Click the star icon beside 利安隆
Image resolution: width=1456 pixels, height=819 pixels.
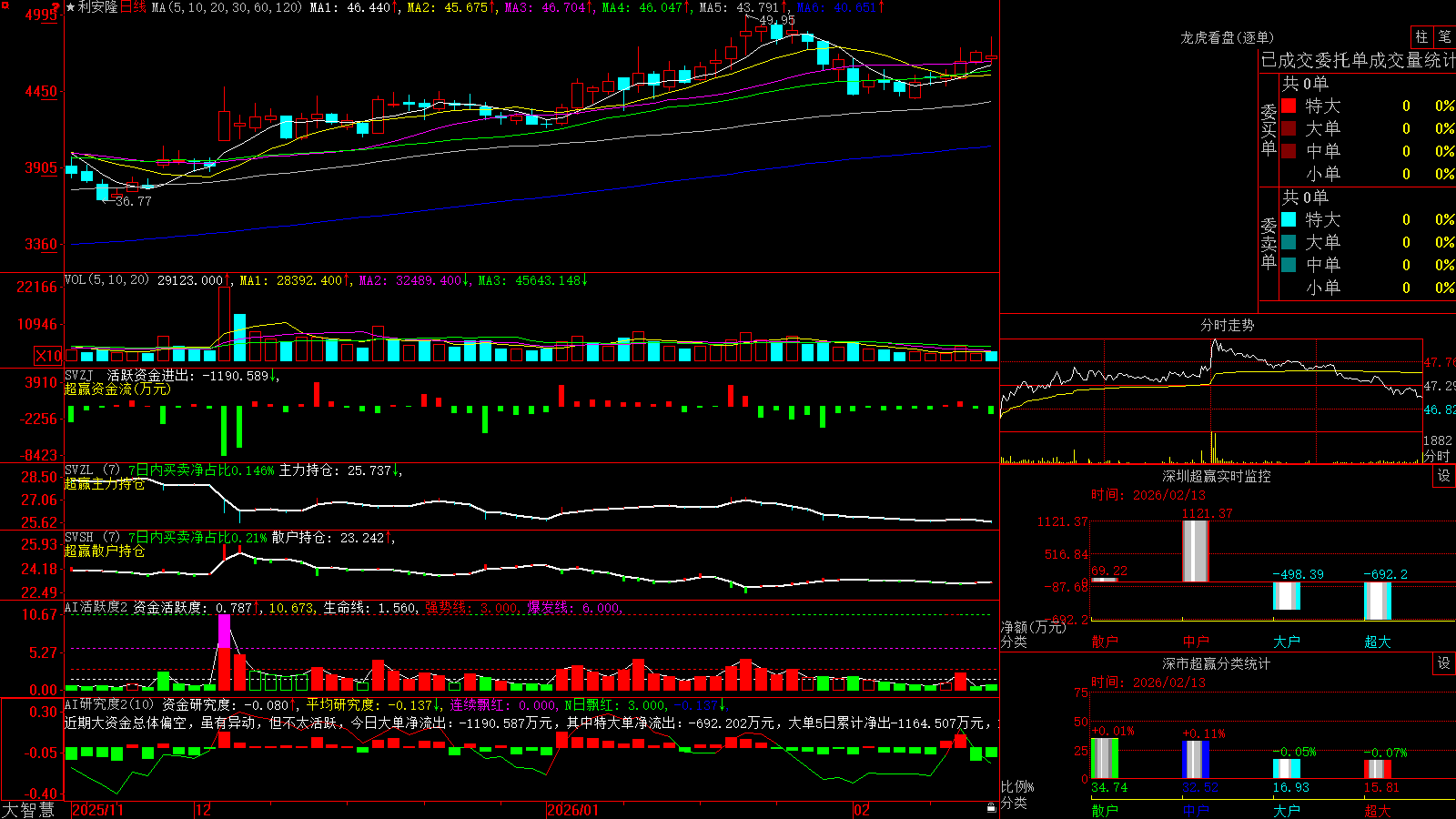pos(71,7)
